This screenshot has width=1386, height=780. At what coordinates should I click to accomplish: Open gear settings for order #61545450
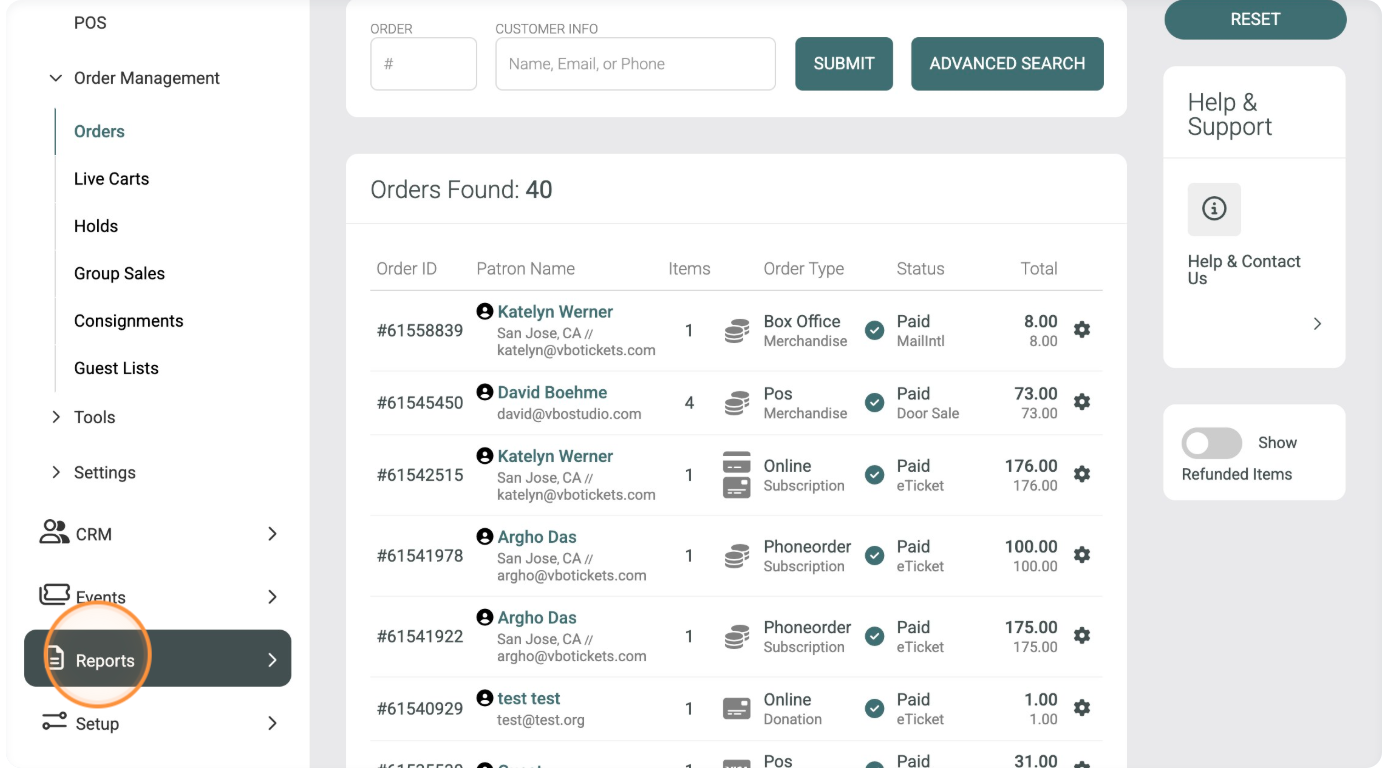(x=1081, y=401)
